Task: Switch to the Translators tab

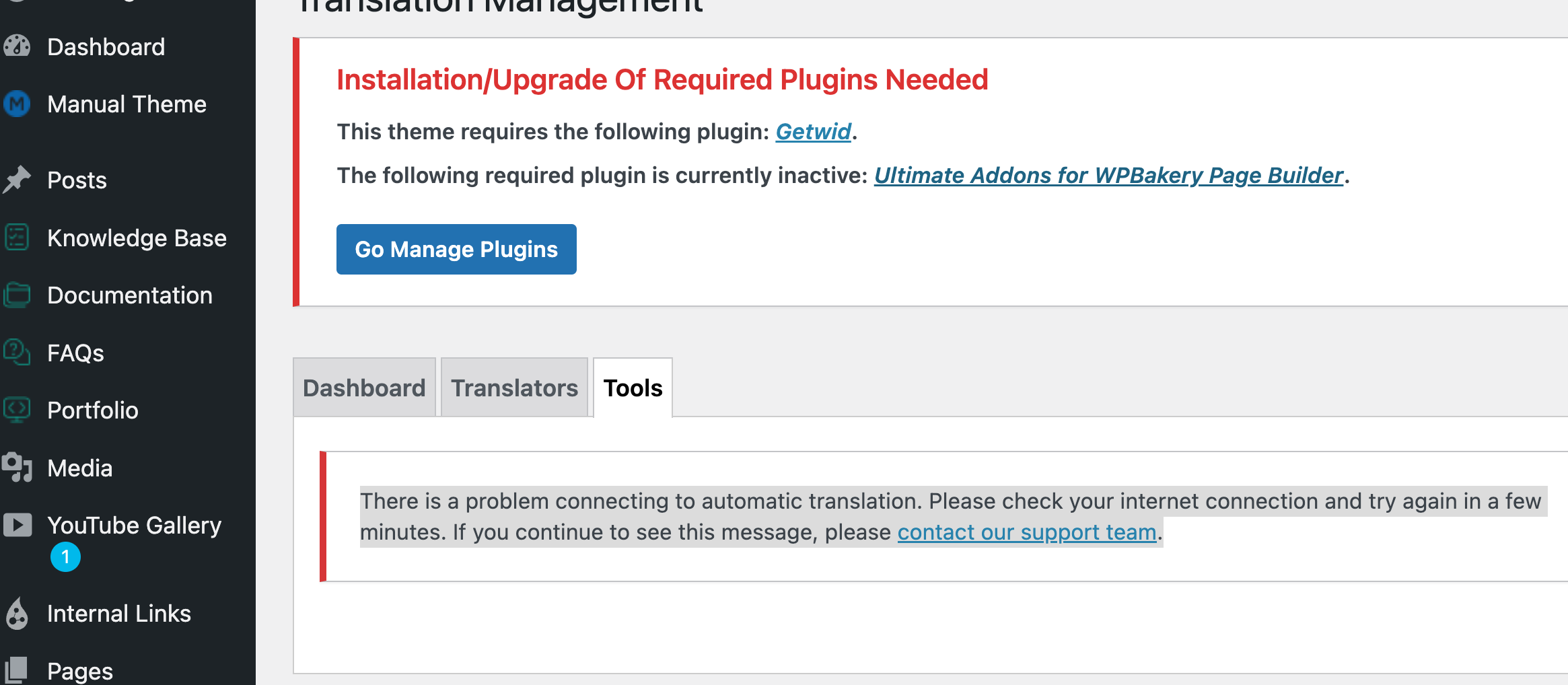Action: click(515, 387)
